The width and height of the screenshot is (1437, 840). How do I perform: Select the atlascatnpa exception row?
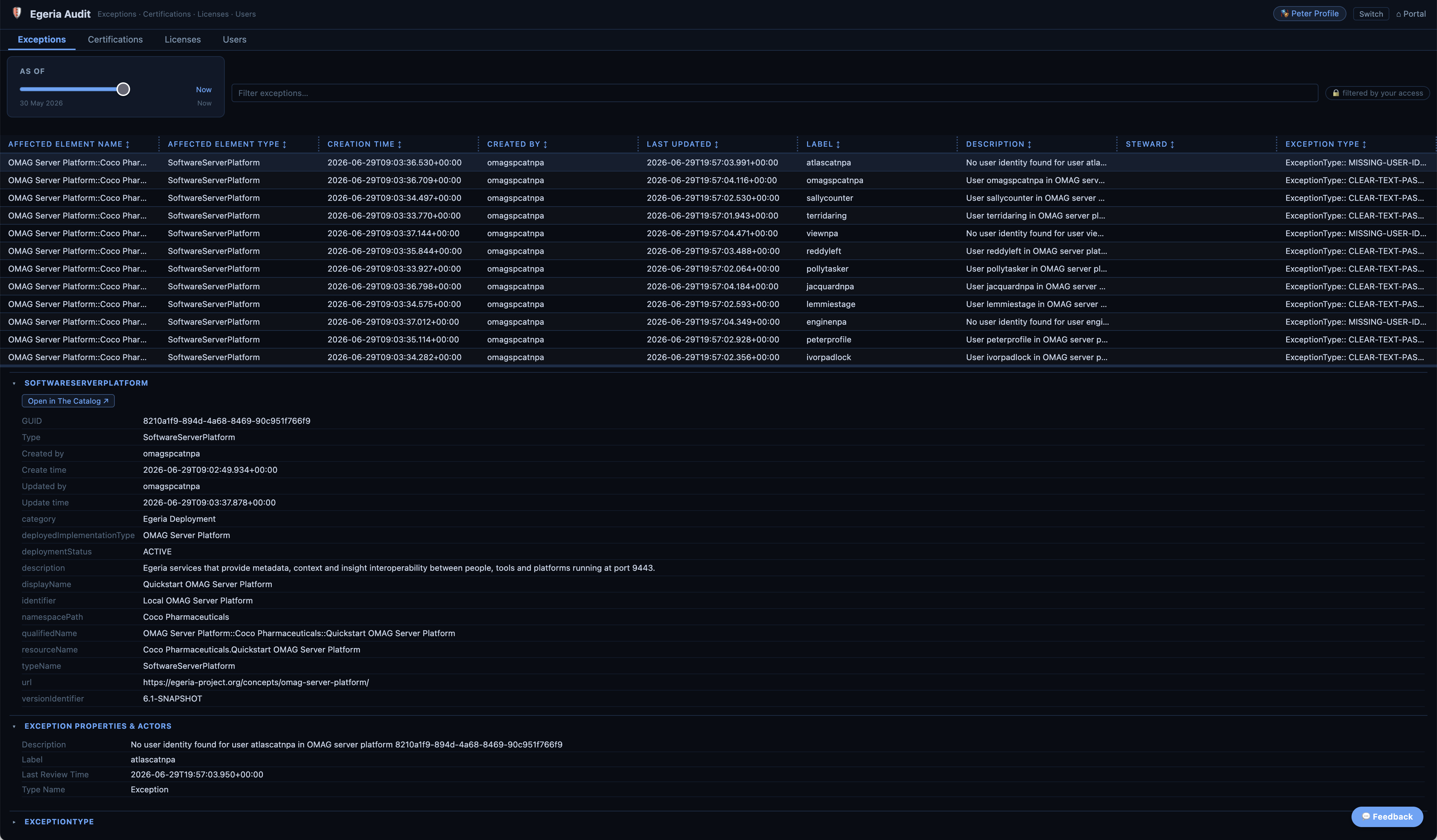click(x=718, y=162)
